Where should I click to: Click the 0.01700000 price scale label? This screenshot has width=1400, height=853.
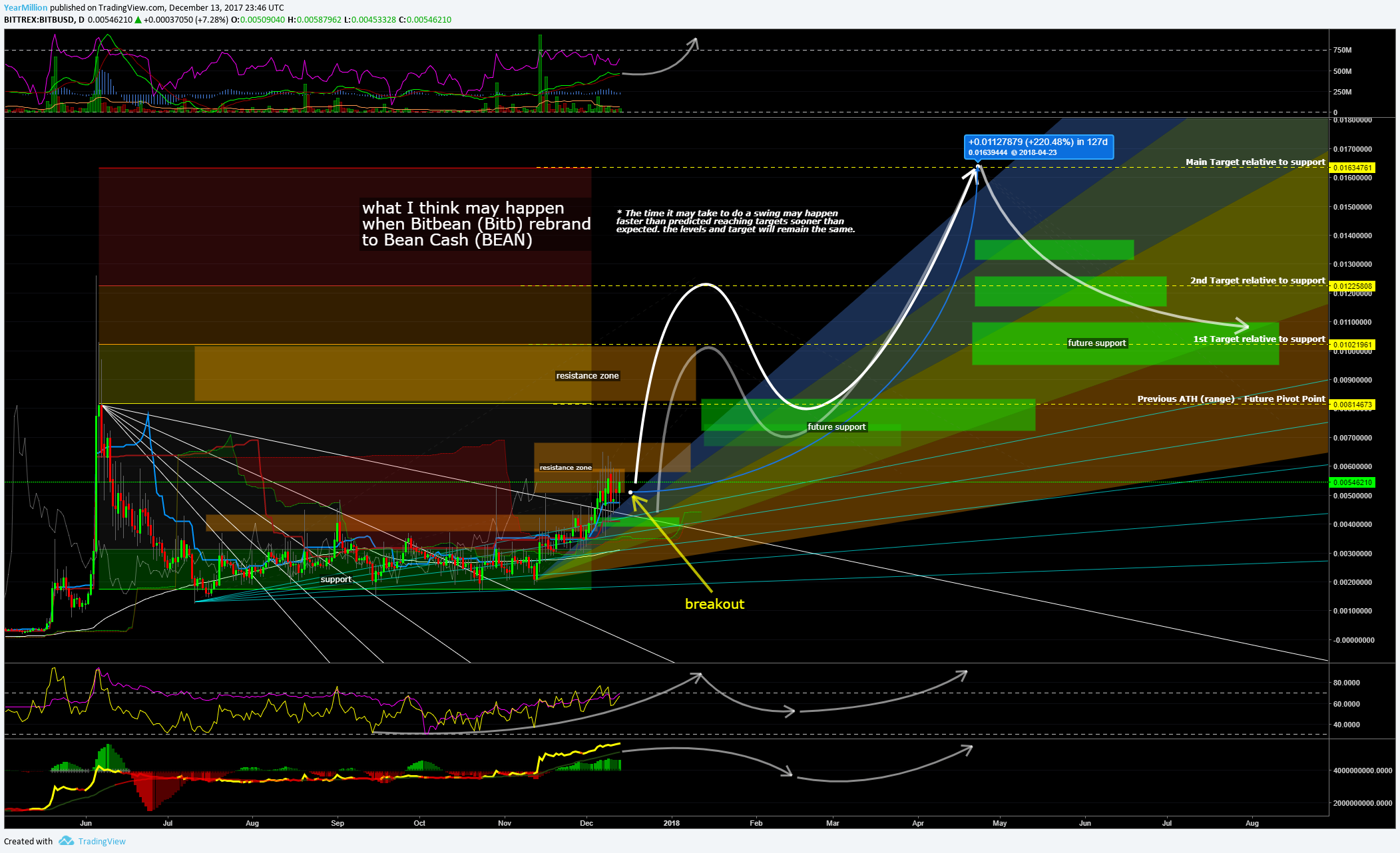tap(1352, 149)
